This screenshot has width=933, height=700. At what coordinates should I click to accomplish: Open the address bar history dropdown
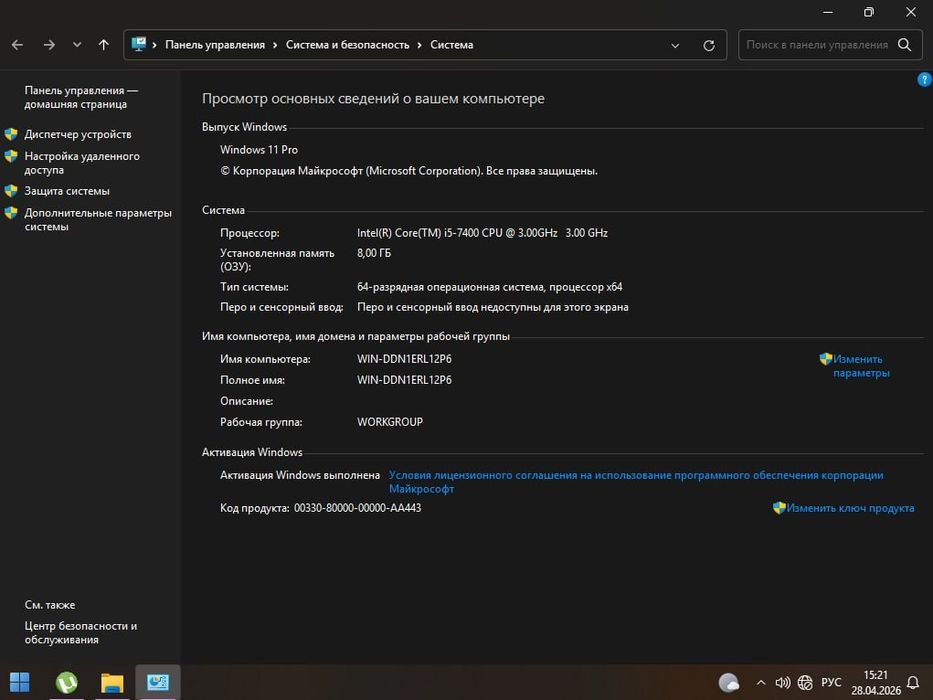click(675, 45)
